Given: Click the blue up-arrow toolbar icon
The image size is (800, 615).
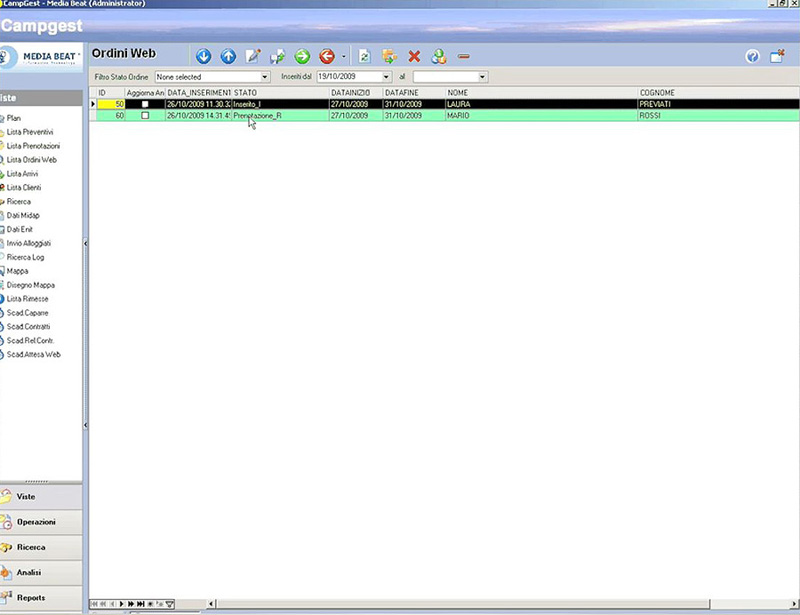Looking at the screenshot, I should click(x=228, y=56).
